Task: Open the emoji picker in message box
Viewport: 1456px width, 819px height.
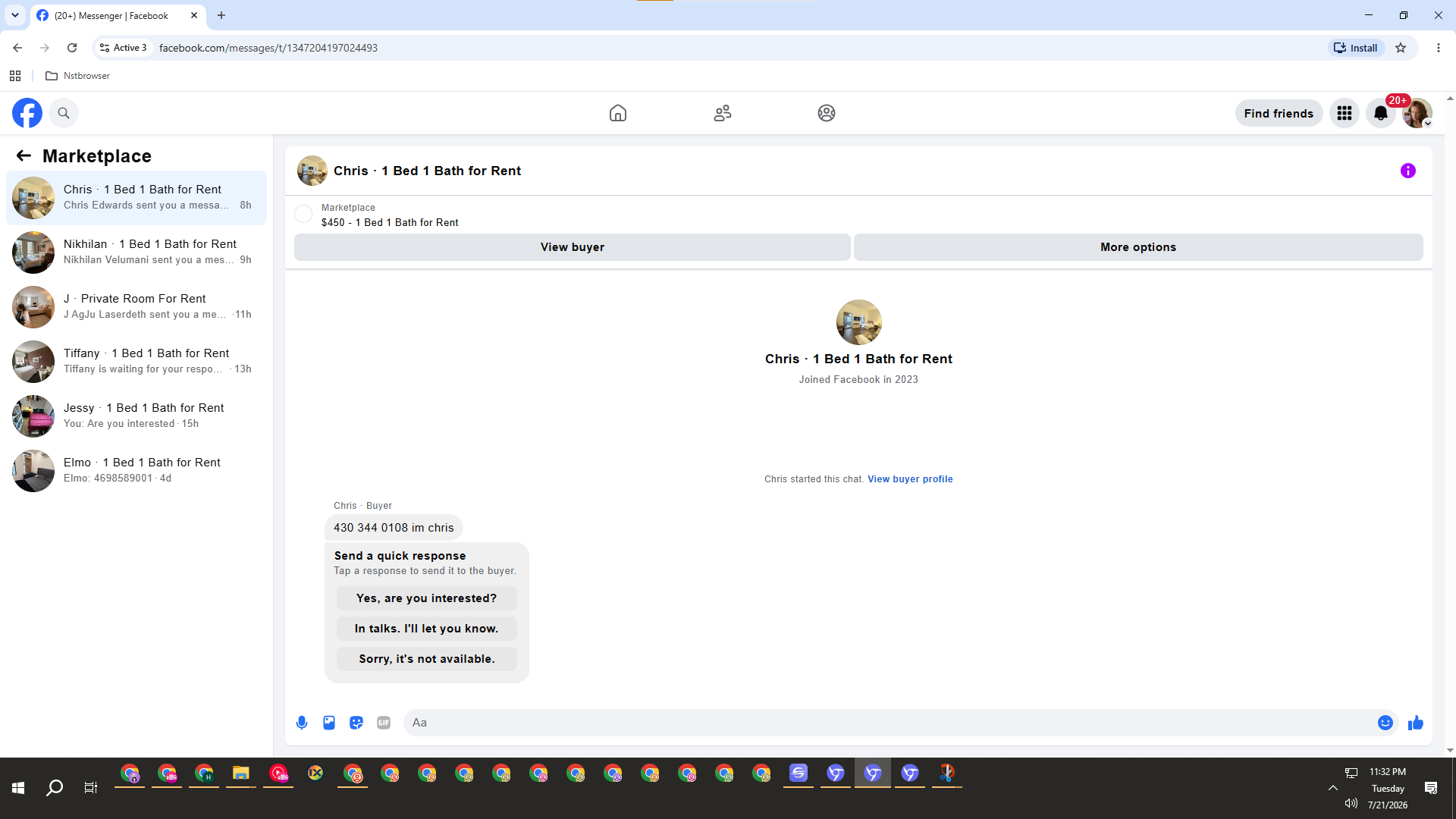Action: click(1385, 723)
